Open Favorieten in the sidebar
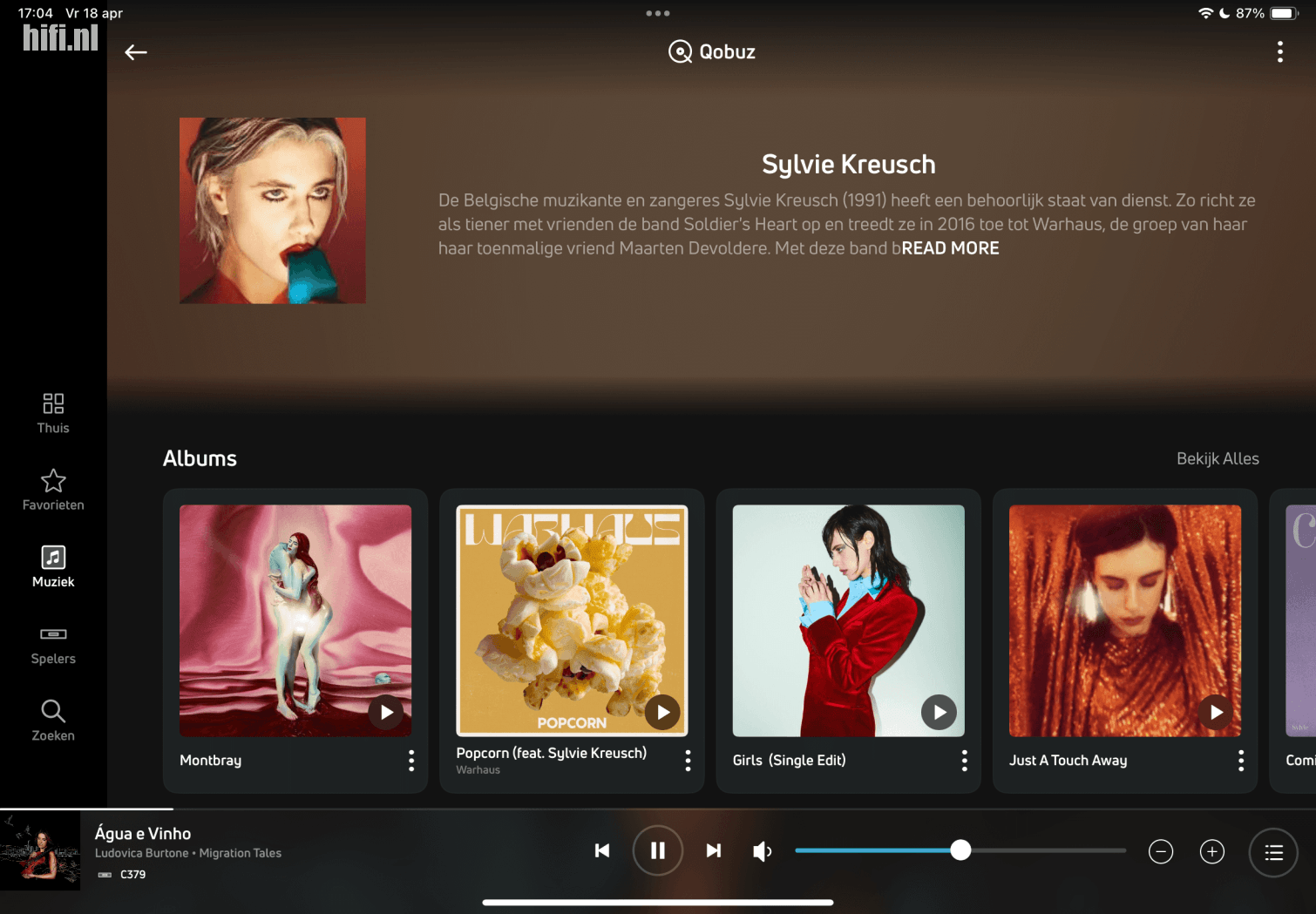This screenshot has width=1316, height=914. [53, 490]
